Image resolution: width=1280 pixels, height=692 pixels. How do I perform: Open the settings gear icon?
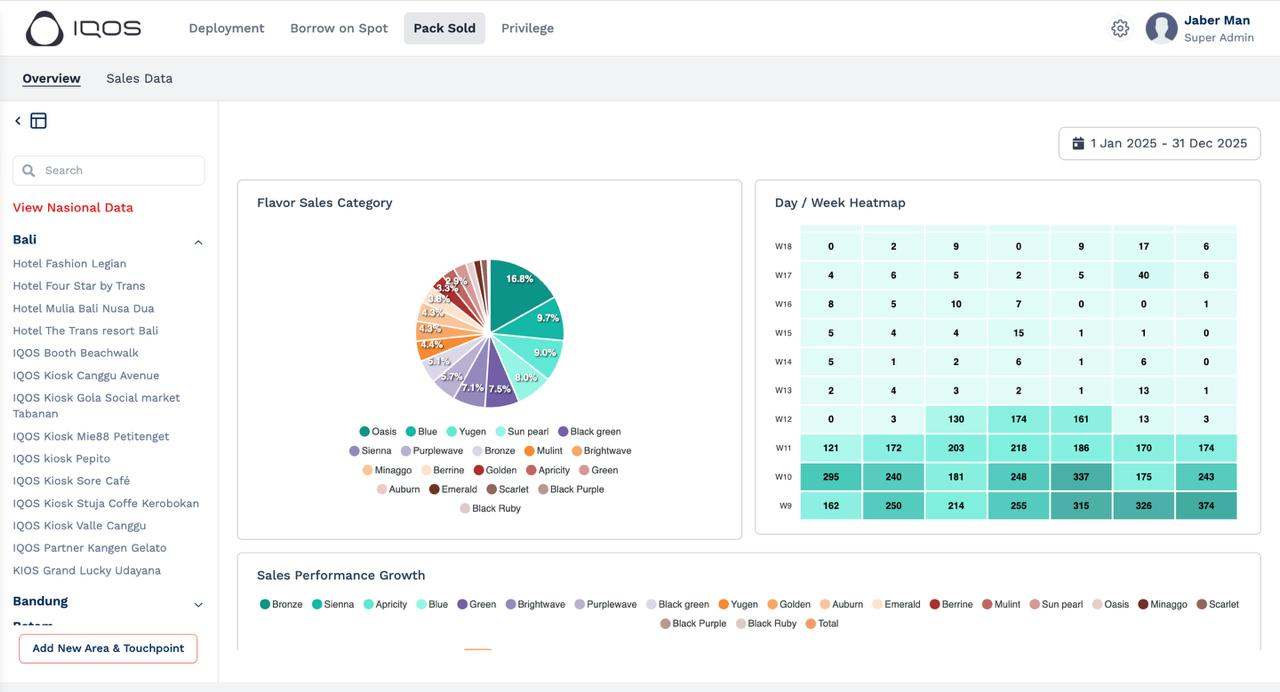(1120, 29)
